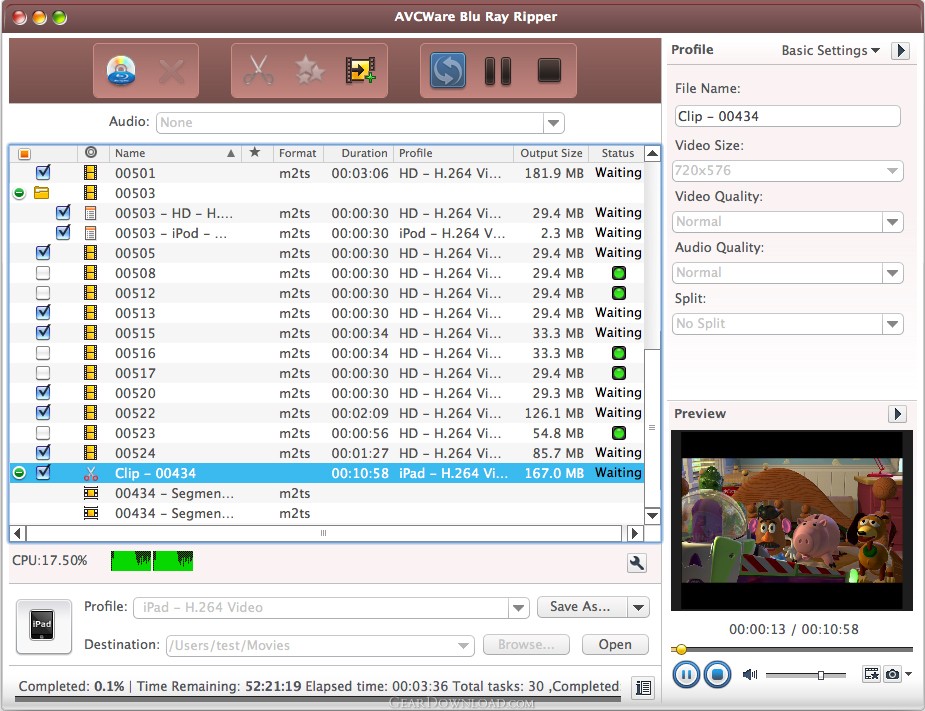Screen dimensions: 925x711
Task: Toggle the select-all checkbox in header
Action: click(x=24, y=154)
